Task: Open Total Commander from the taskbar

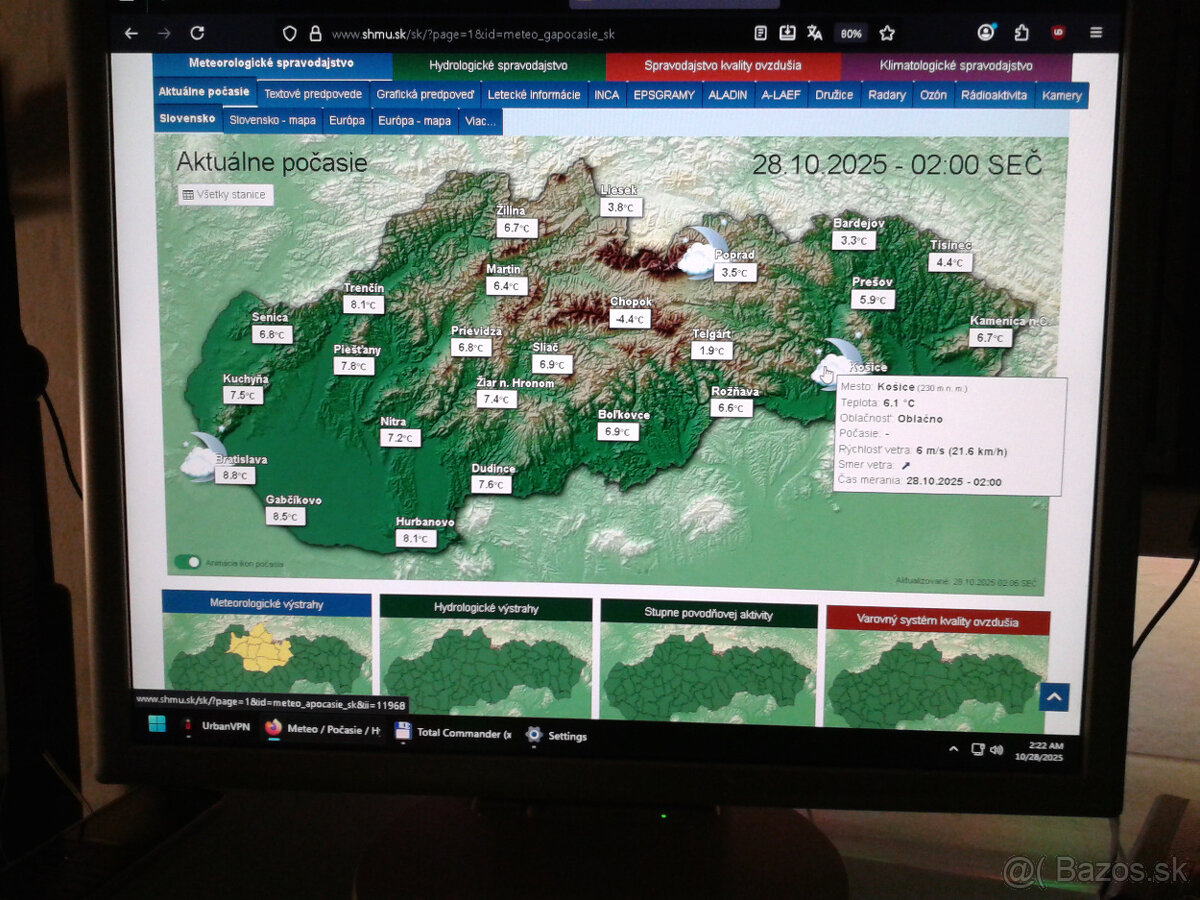Action: [453, 733]
